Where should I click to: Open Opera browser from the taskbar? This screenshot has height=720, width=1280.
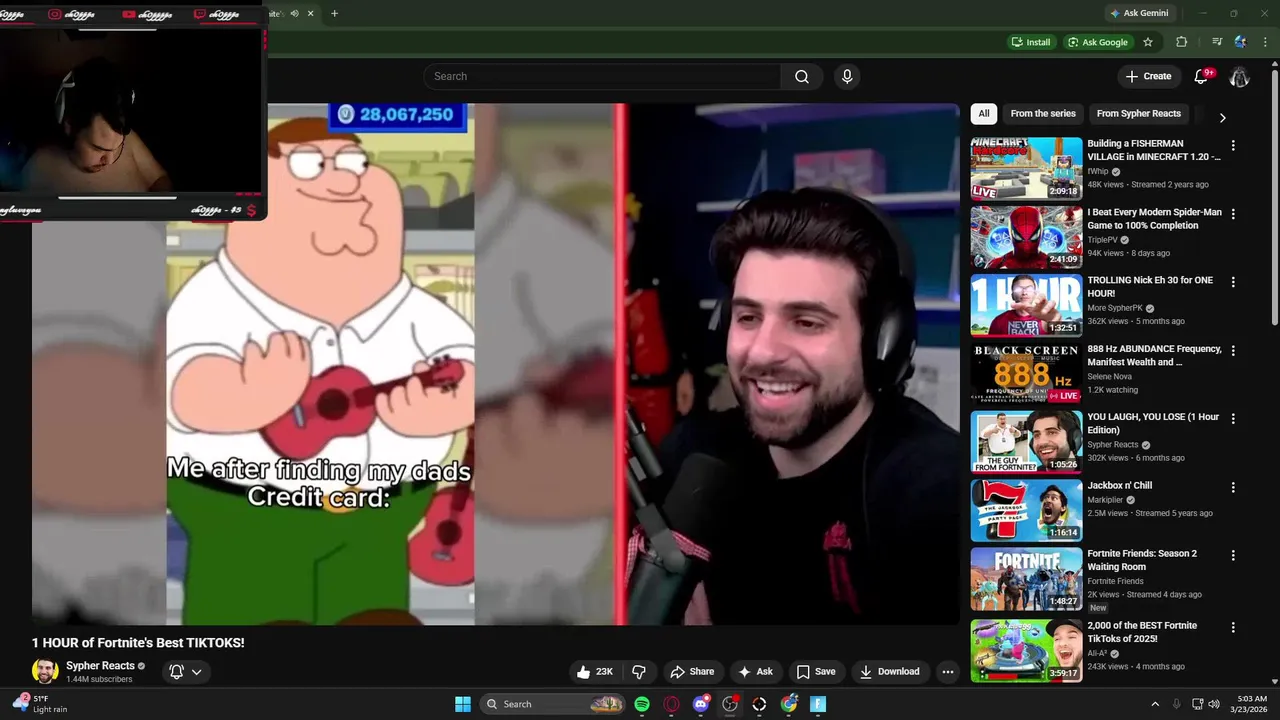pyautogui.click(x=671, y=704)
